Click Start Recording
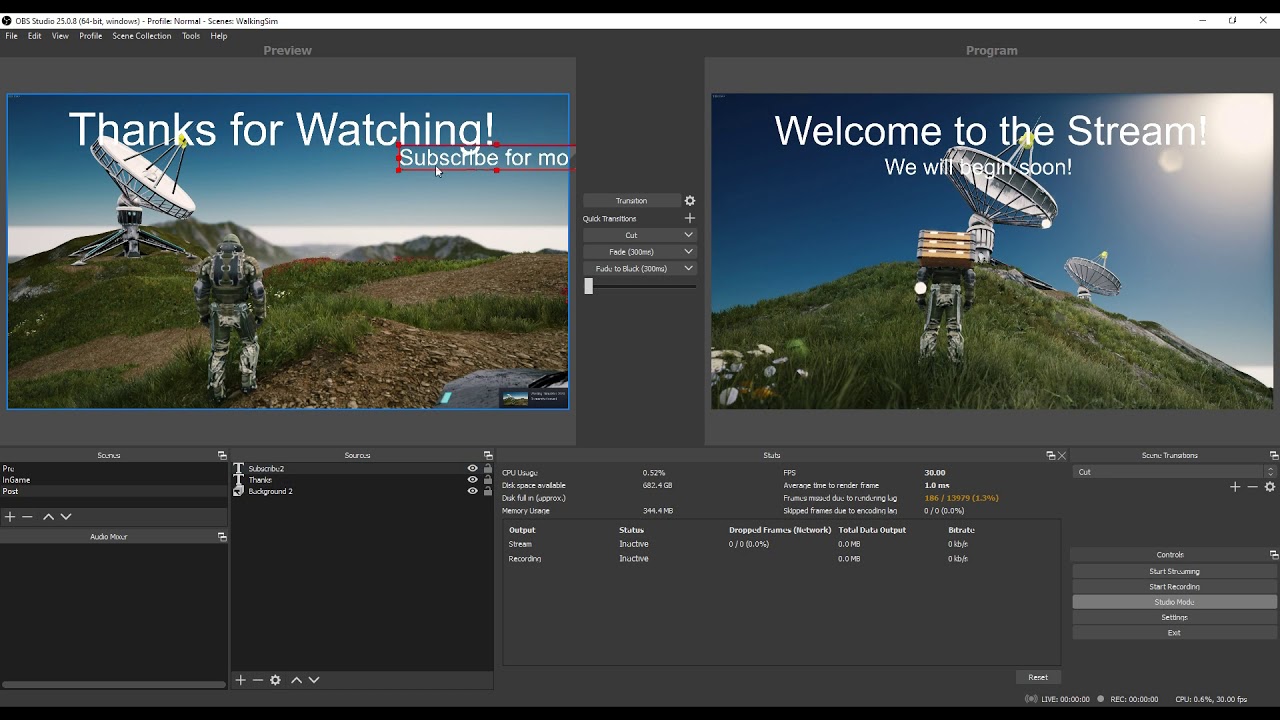Viewport: 1280px width, 720px height. 1174,587
